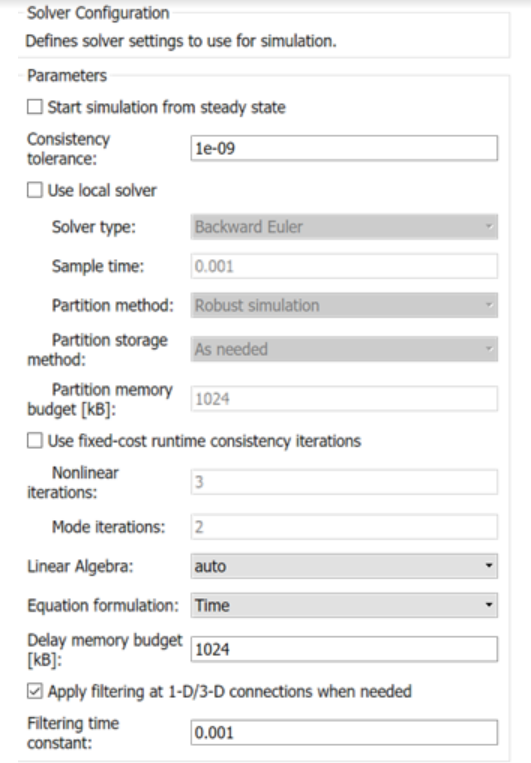Click the Sample time field
The width and height of the screenshot is (531, 763).
tap(344, 266)
